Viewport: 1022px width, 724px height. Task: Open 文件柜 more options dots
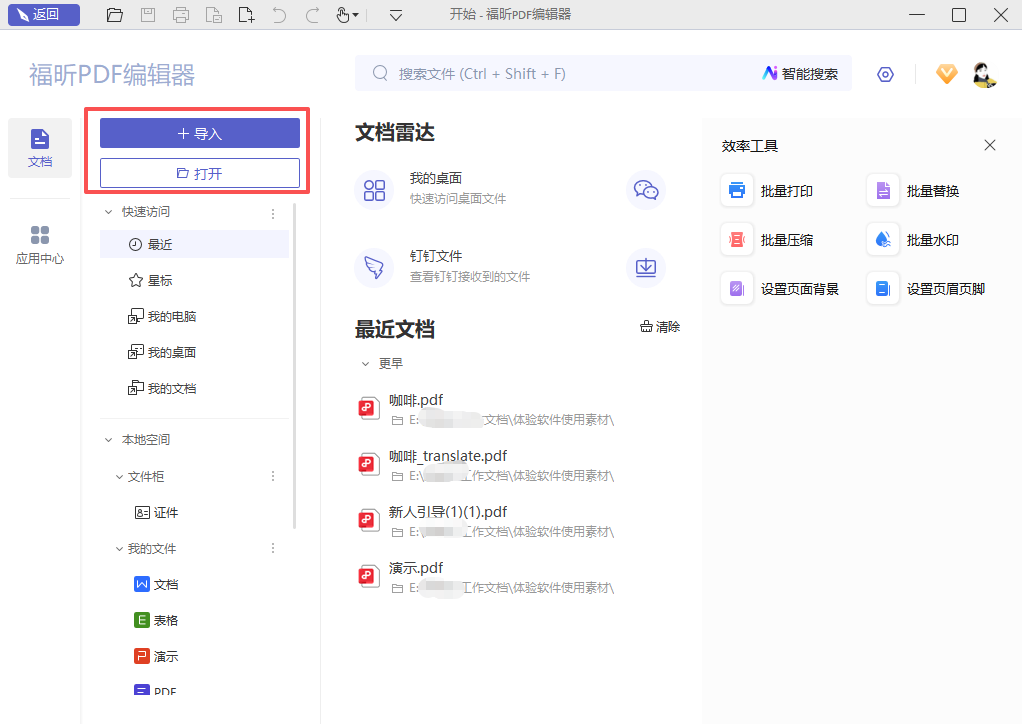(273, 476)
